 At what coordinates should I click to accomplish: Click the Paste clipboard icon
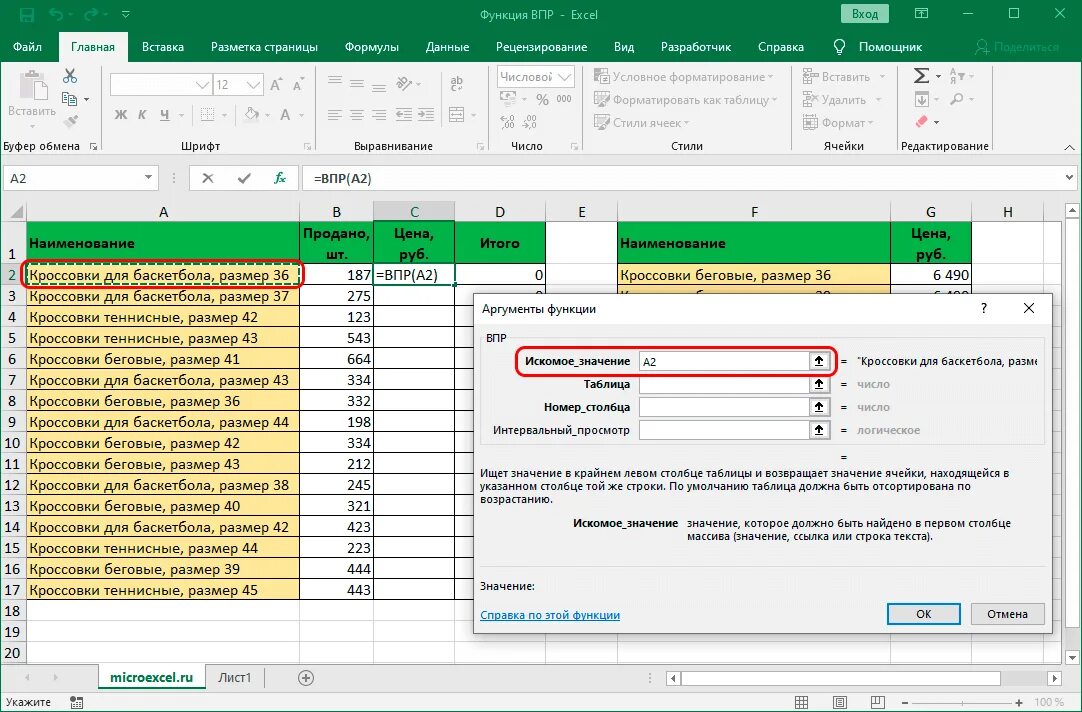pos(31,85)
